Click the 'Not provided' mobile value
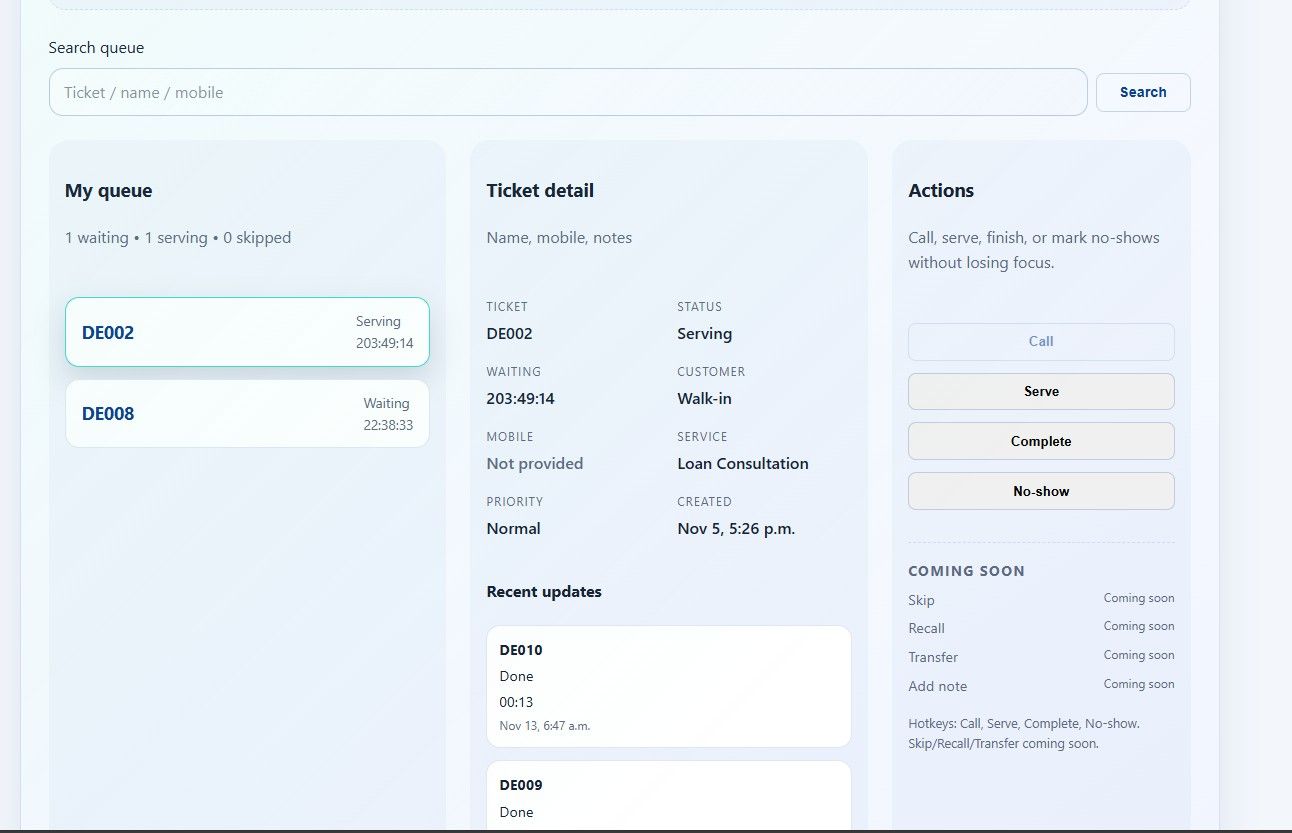The image size is (1292, 833). tap(535, 464)
